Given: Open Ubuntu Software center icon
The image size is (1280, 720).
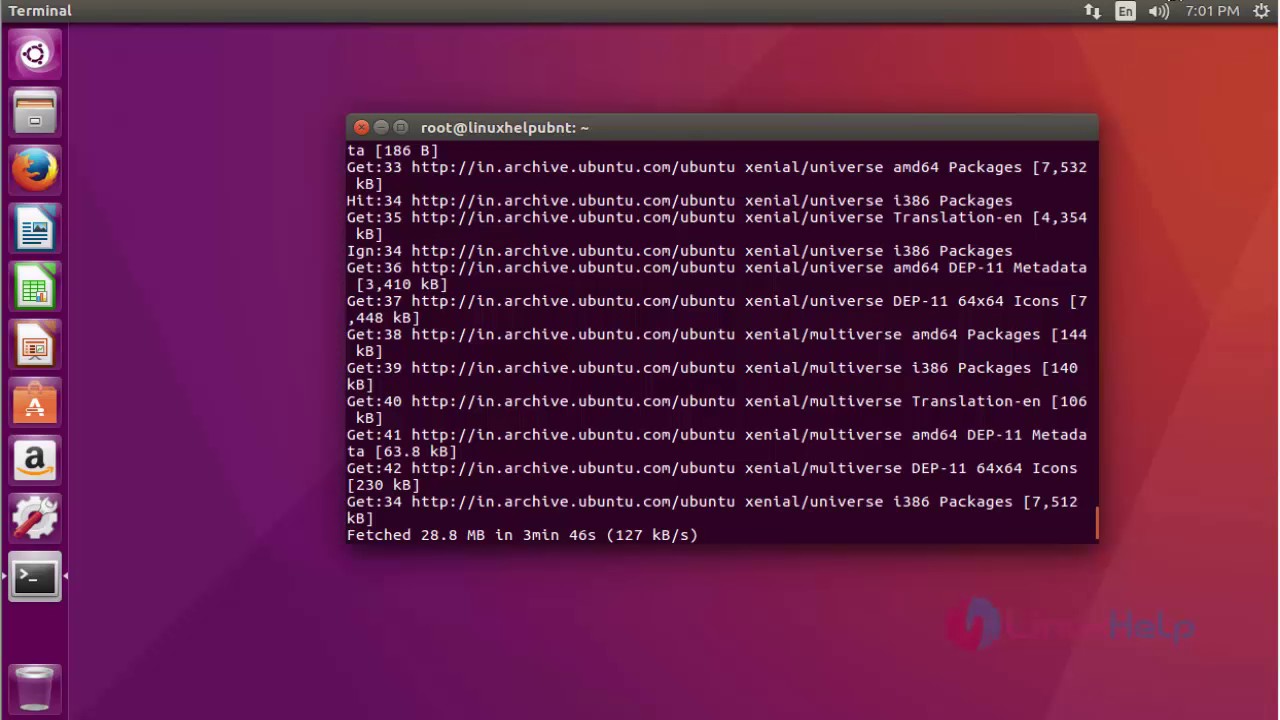Looking at the screenshot, I should coord(35,402).
